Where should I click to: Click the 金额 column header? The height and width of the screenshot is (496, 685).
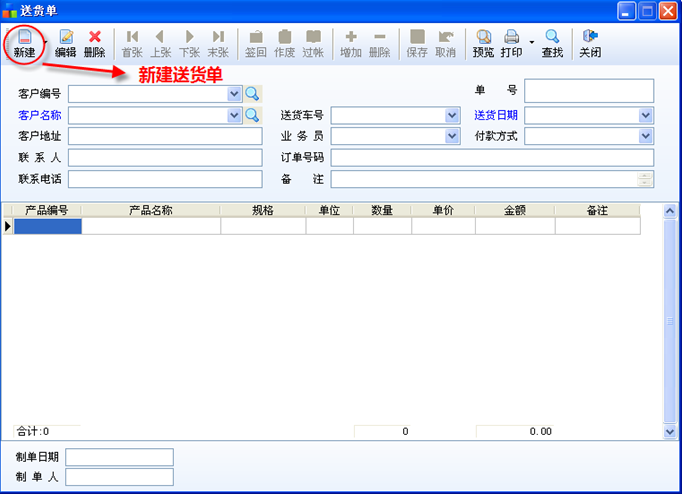515,211
